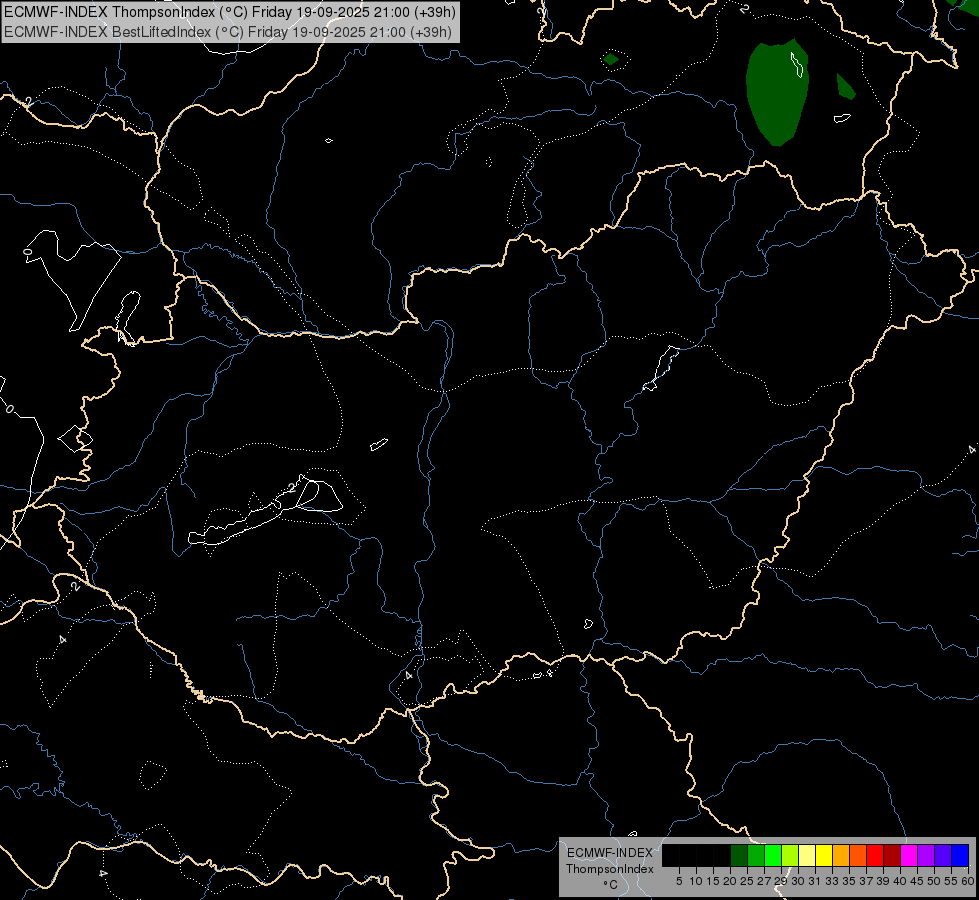Select orange 33-35 legend swatch
Viewport: 979px width, 900px height.
841,855
